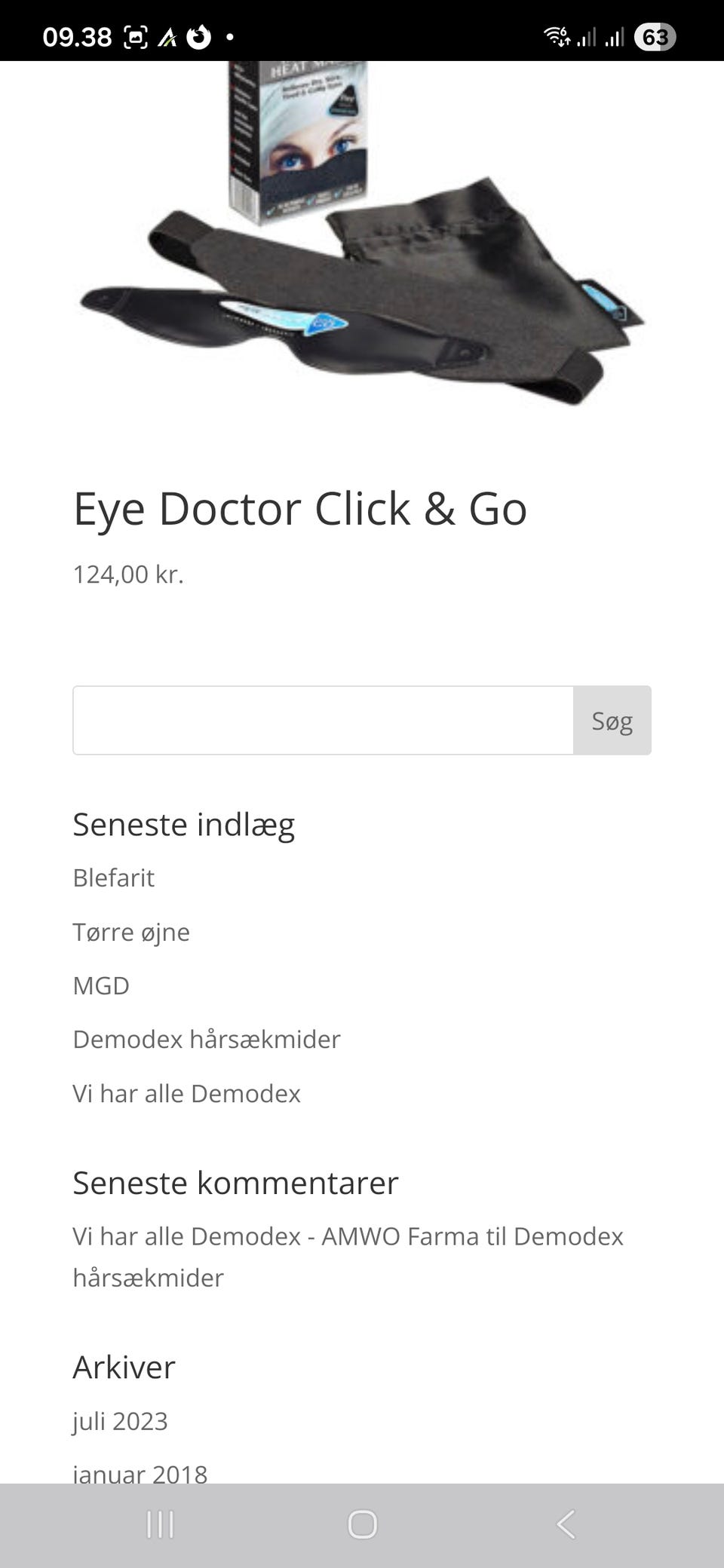The height and width of the screenshot is (1568, 724).
Task: Tap the Android back navigation icon
Action: 566,1524
